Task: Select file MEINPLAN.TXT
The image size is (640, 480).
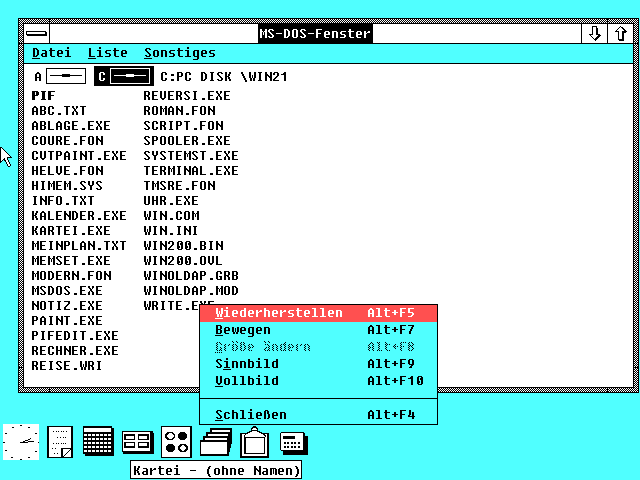Action: pos(79,246)
